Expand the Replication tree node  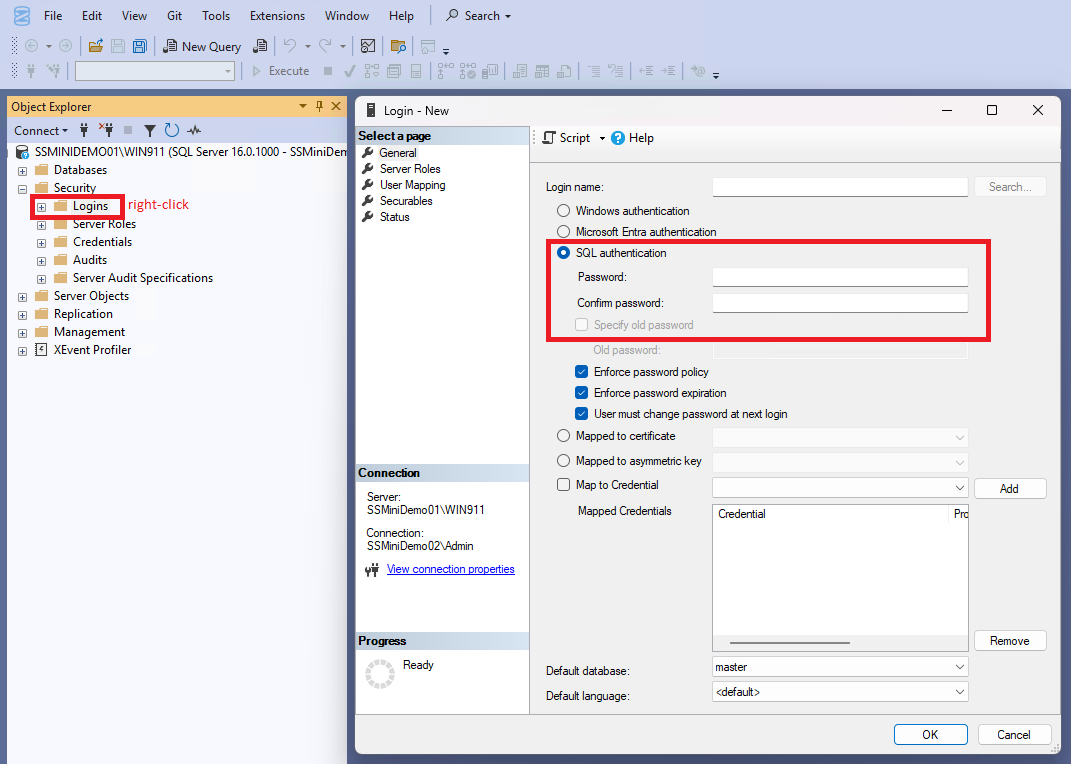click(23, 315)
